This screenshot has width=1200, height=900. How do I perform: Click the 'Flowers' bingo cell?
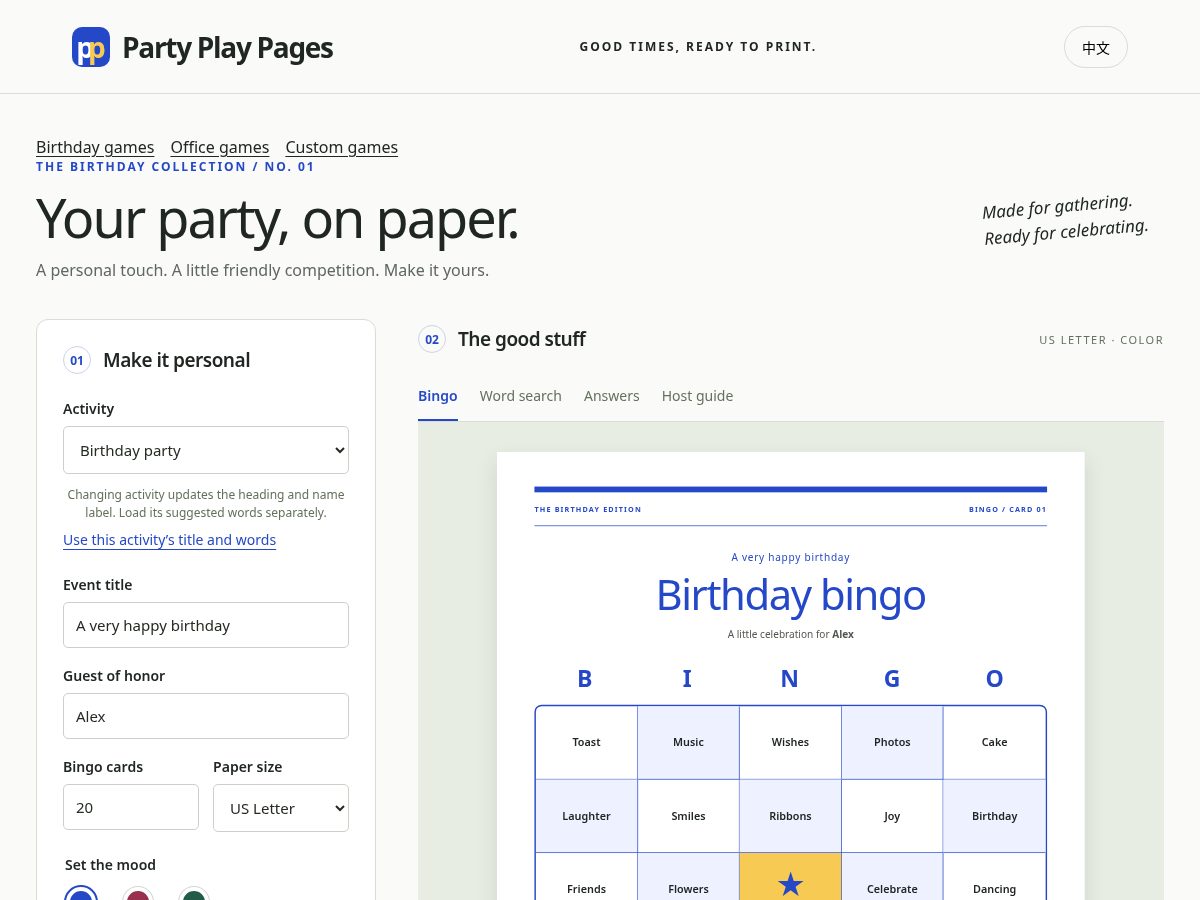[x=688, y=877]
